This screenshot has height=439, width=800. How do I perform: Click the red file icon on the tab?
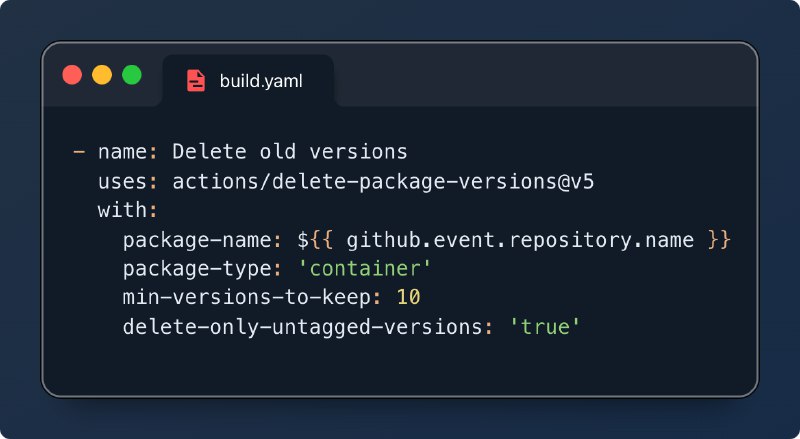[196, 81]
